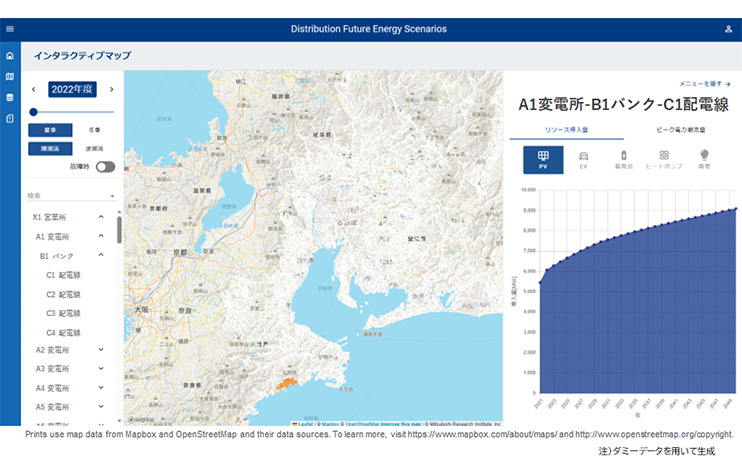Click the 奈良 label on the map
The image size is (742, 475).
pyautogui.click(x=185, y=311)
